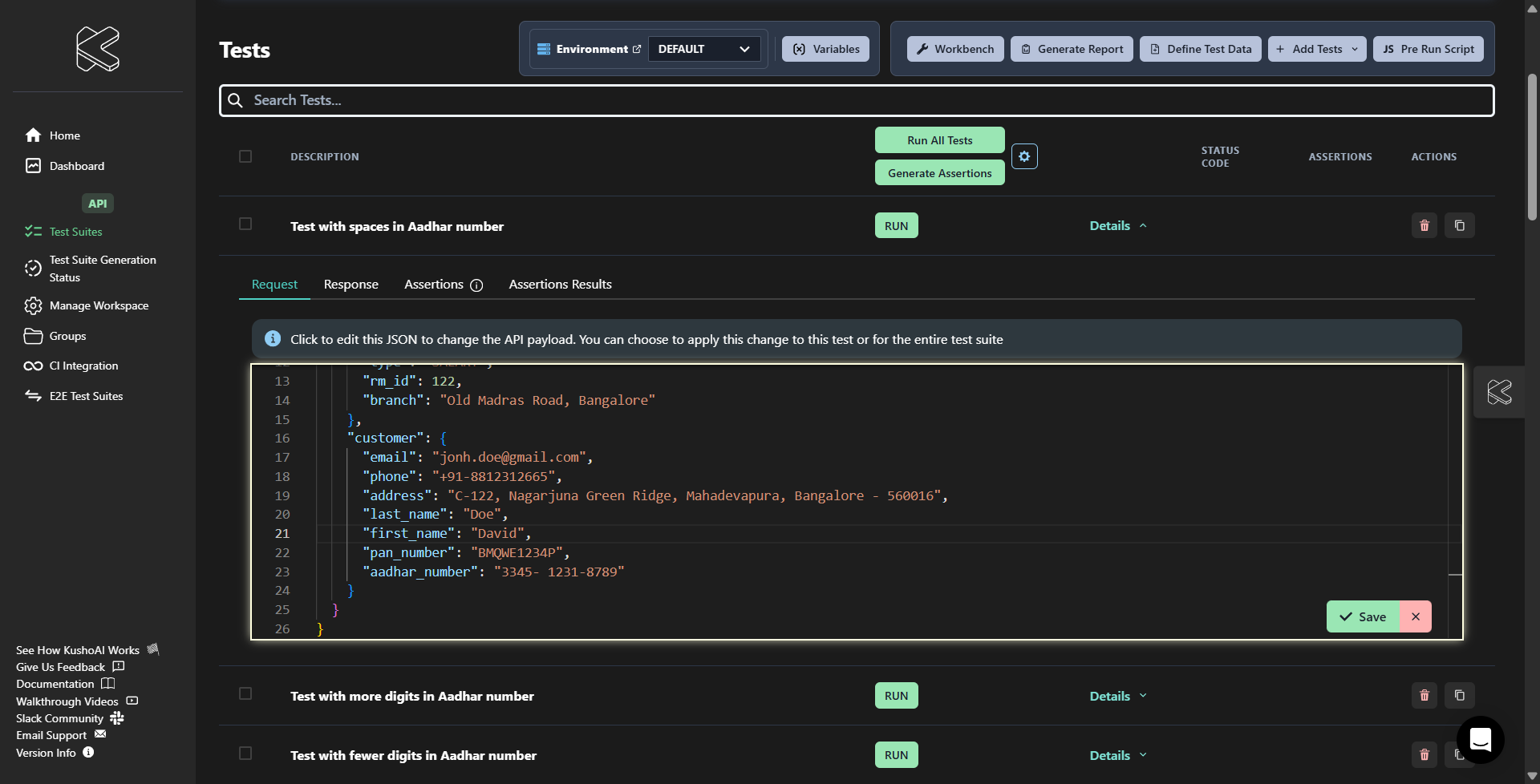The image size is (1540, 784).
Task: Open test run settings gear icon
Action: pos(1024,156)
